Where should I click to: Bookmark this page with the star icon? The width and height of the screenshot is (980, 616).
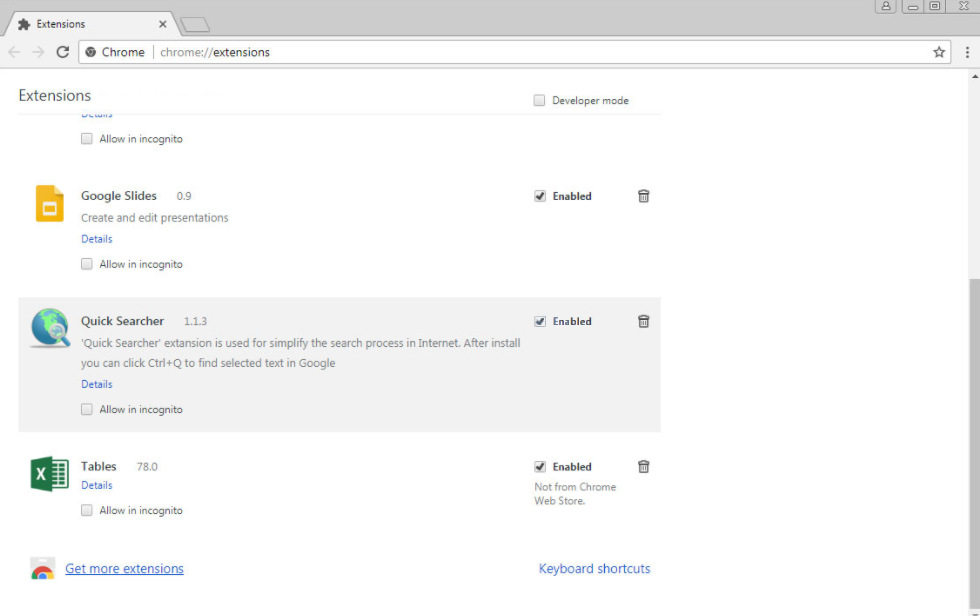click(939, 52)
